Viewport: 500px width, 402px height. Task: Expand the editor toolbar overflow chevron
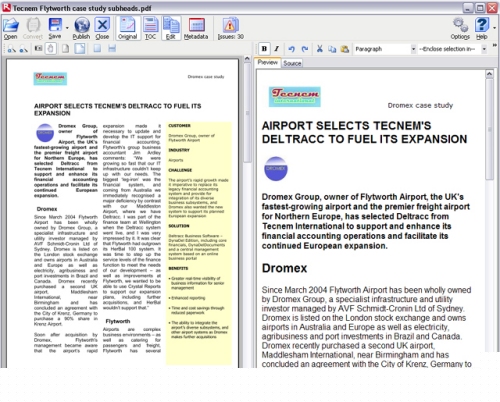point(494,45)
